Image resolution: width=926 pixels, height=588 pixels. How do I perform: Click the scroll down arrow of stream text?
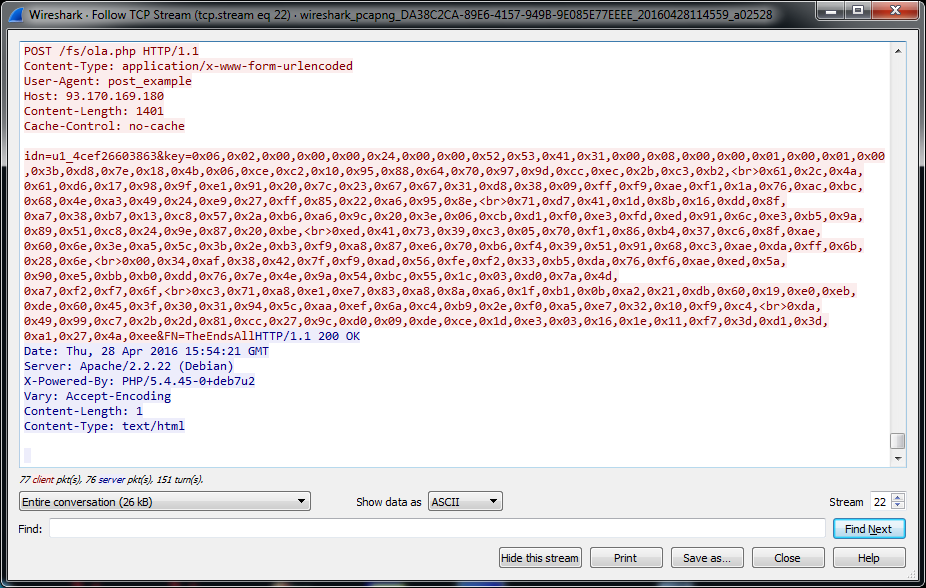898,458
